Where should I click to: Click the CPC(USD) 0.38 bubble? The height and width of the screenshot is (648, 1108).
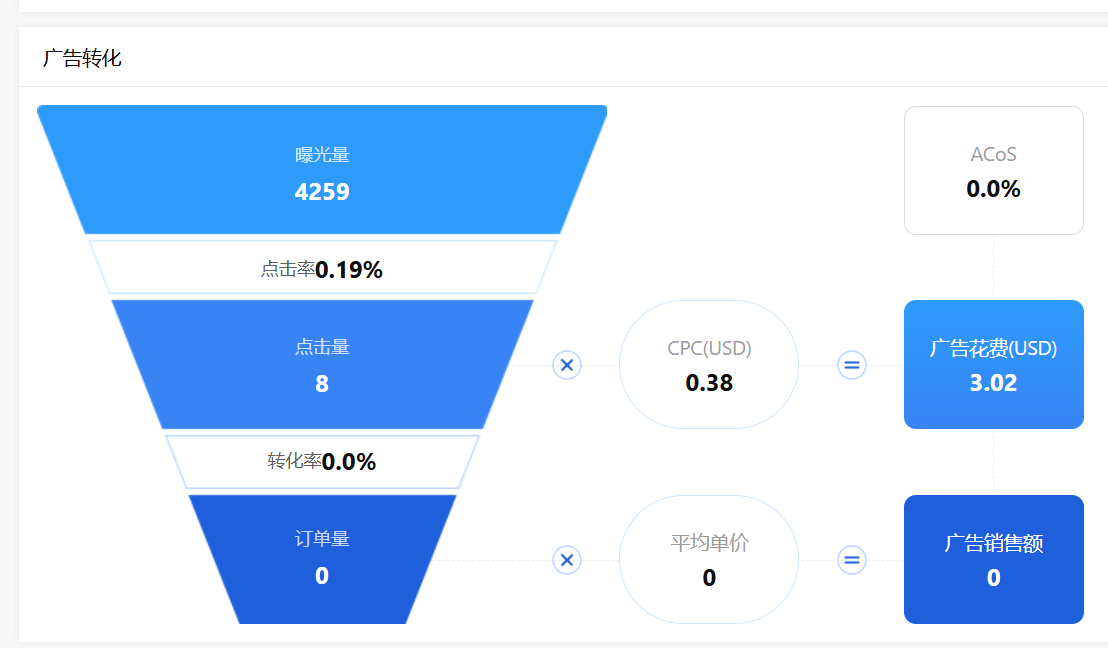(709, 365)
